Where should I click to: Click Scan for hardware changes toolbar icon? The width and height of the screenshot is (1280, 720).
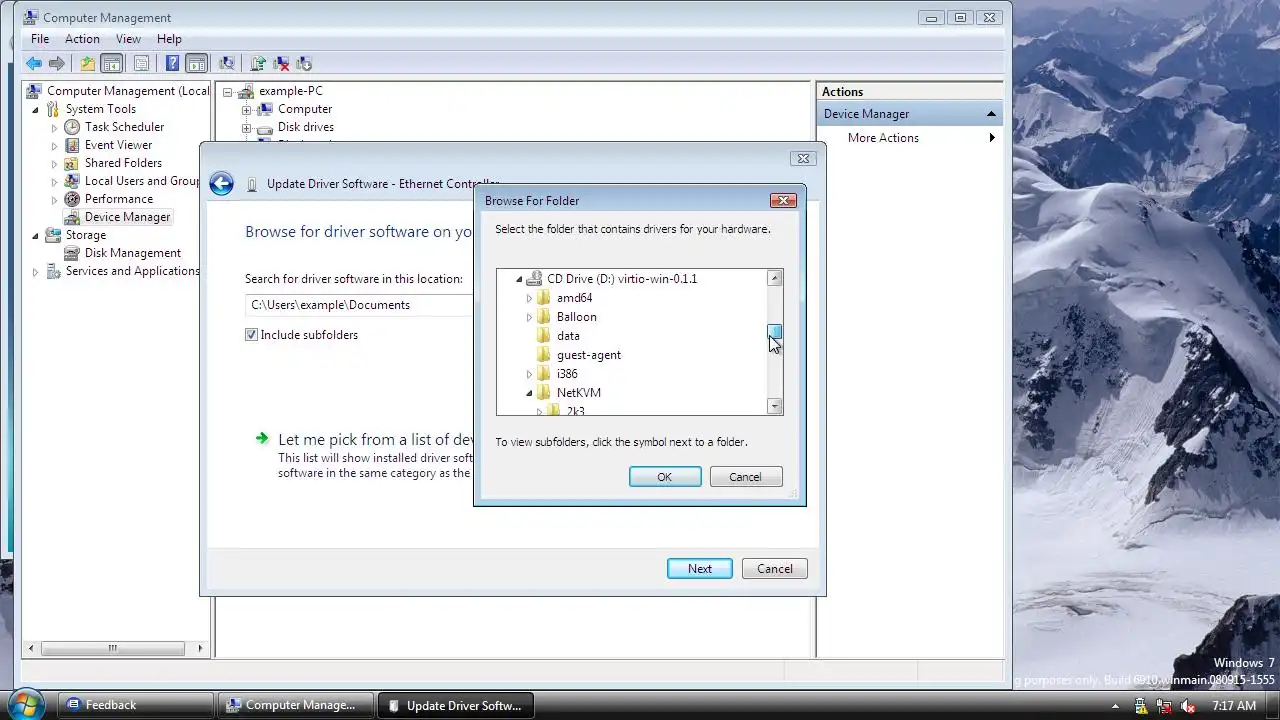pyautogui.click(x=227, y=63)
